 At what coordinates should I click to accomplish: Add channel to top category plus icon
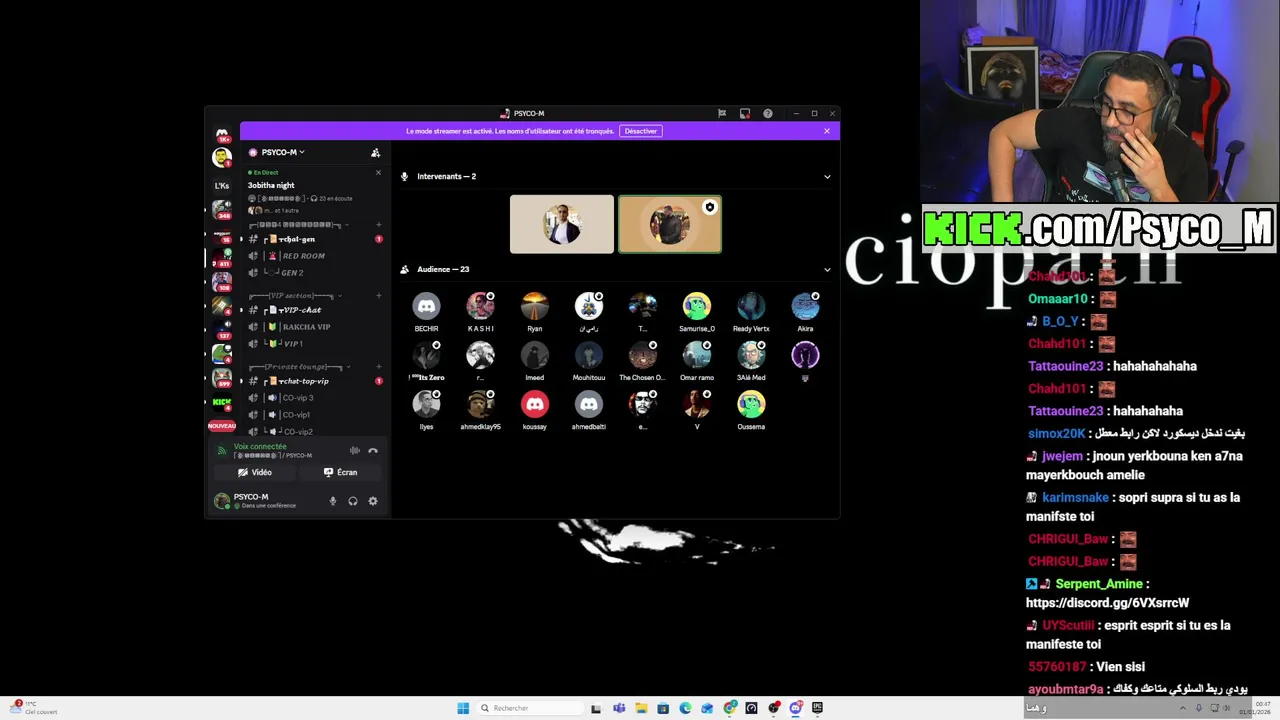point(378,225)
